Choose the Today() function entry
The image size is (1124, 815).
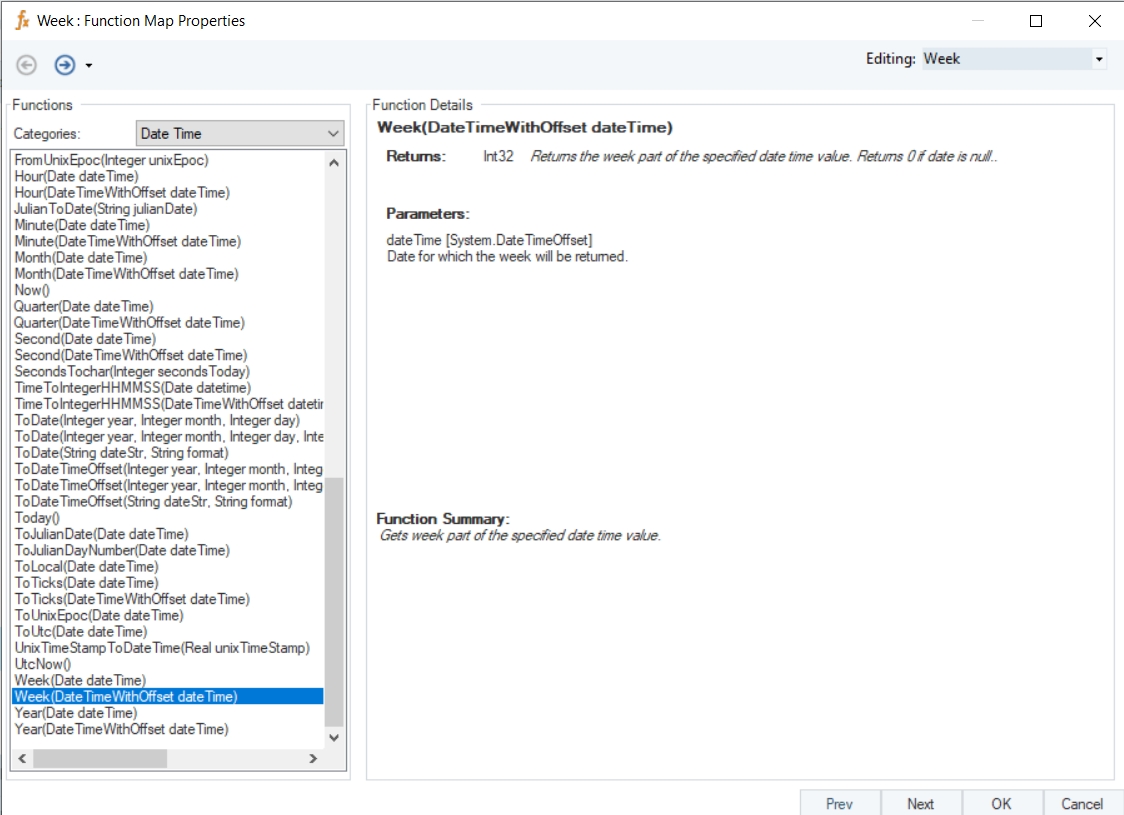pyautogui.click(x=38, y=518)
